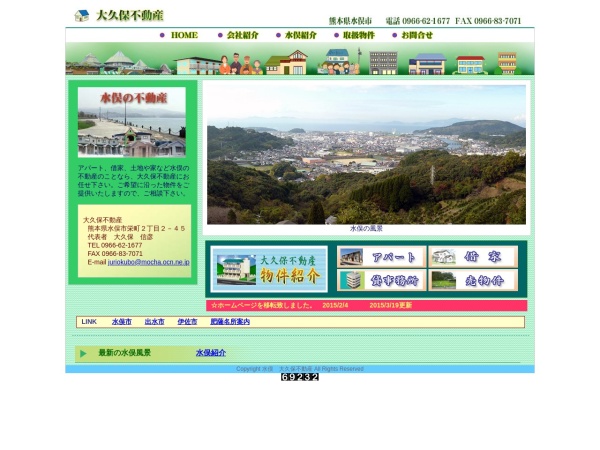Image resolution: width=600 pixels, height=450 pixels.
Task: Click the 水俣の不動産 coastal photo thumbnail
Action: coord(132,122)
